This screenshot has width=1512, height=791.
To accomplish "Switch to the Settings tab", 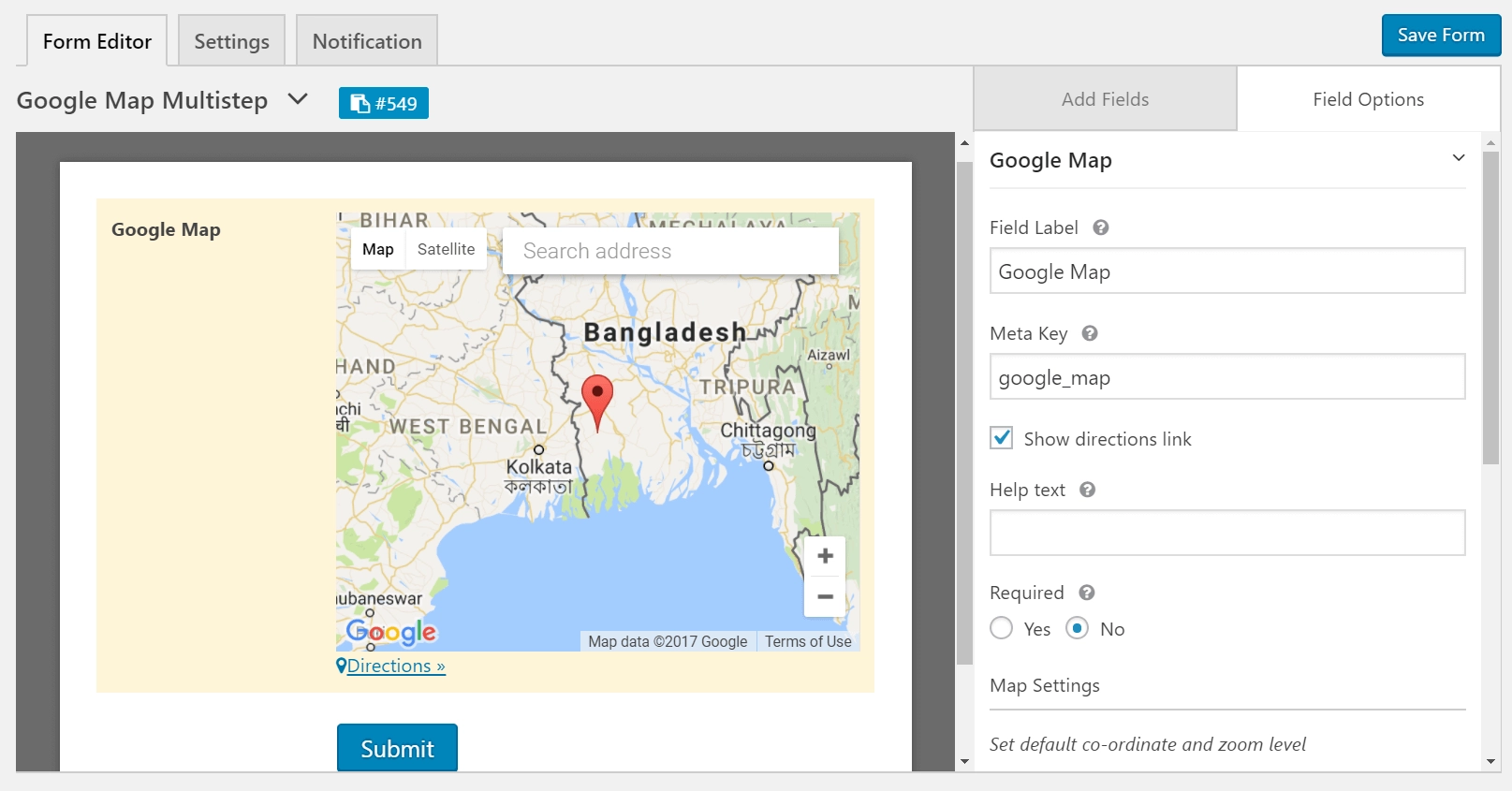I will click(231, 41).
